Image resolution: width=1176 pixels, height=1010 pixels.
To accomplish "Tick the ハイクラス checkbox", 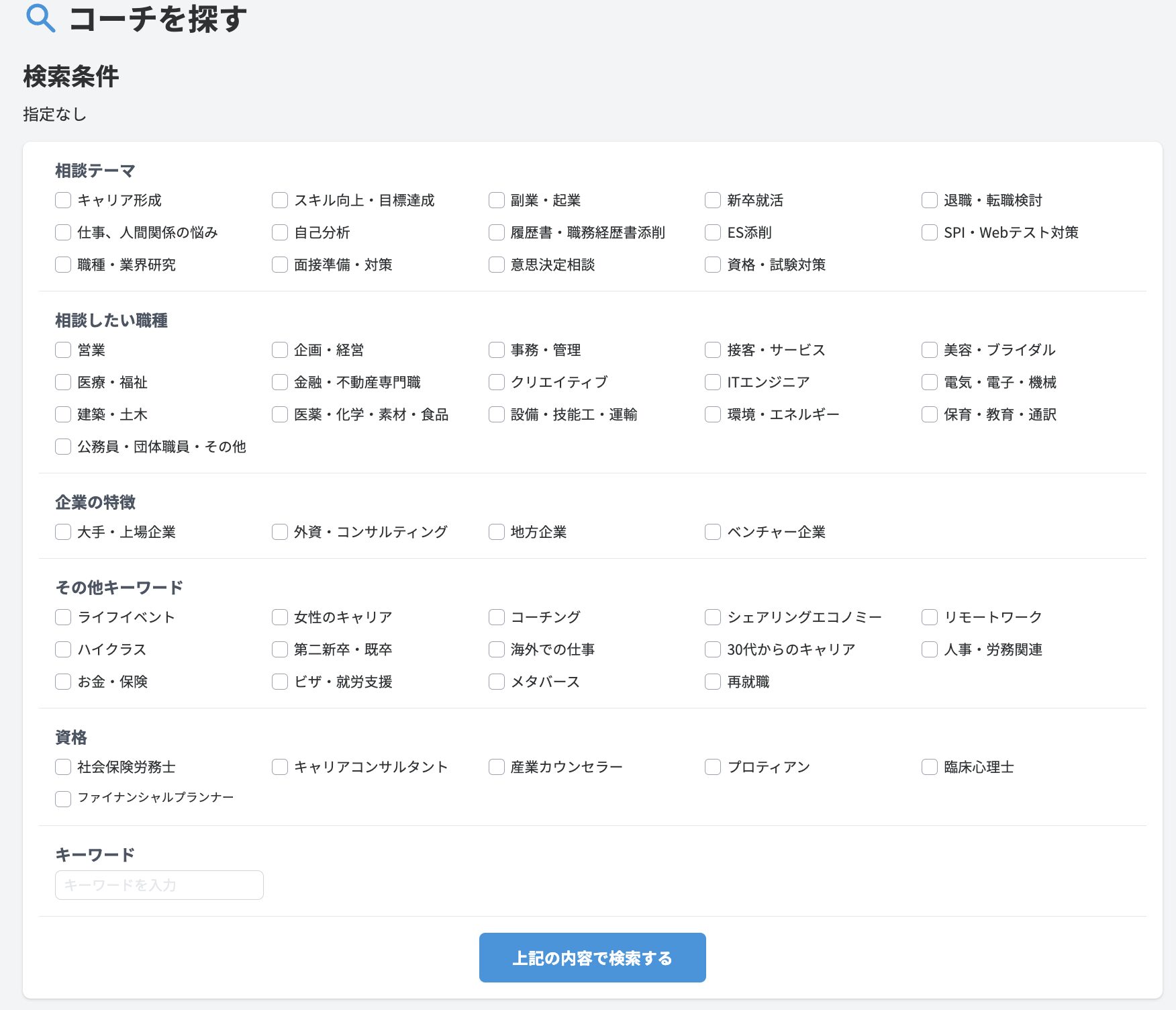I will [x=63, y=649].
